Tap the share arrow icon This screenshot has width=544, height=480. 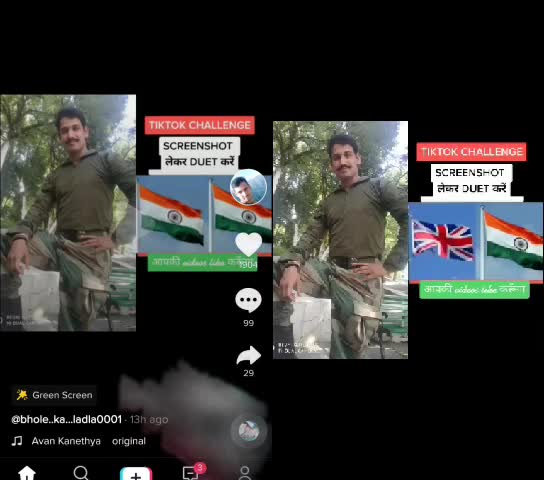pos(248,355)
